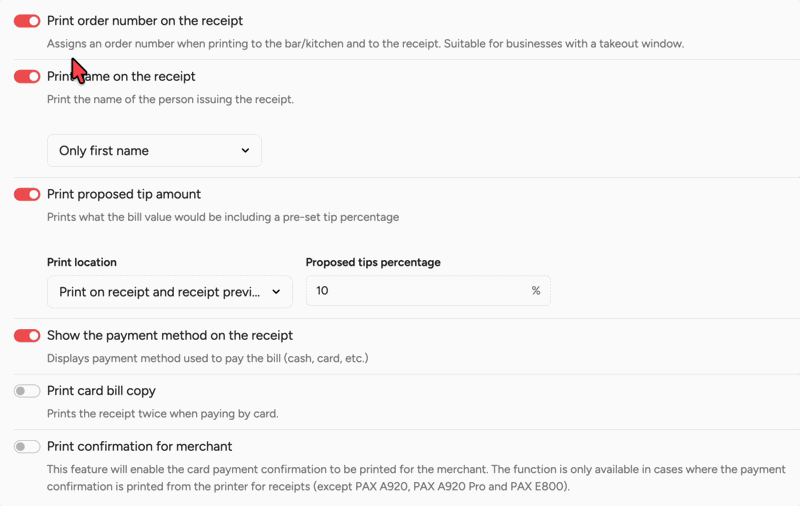Click the Print proposed tip amount label
This screenshot has height=506, width=800.
tap(124, 194)
